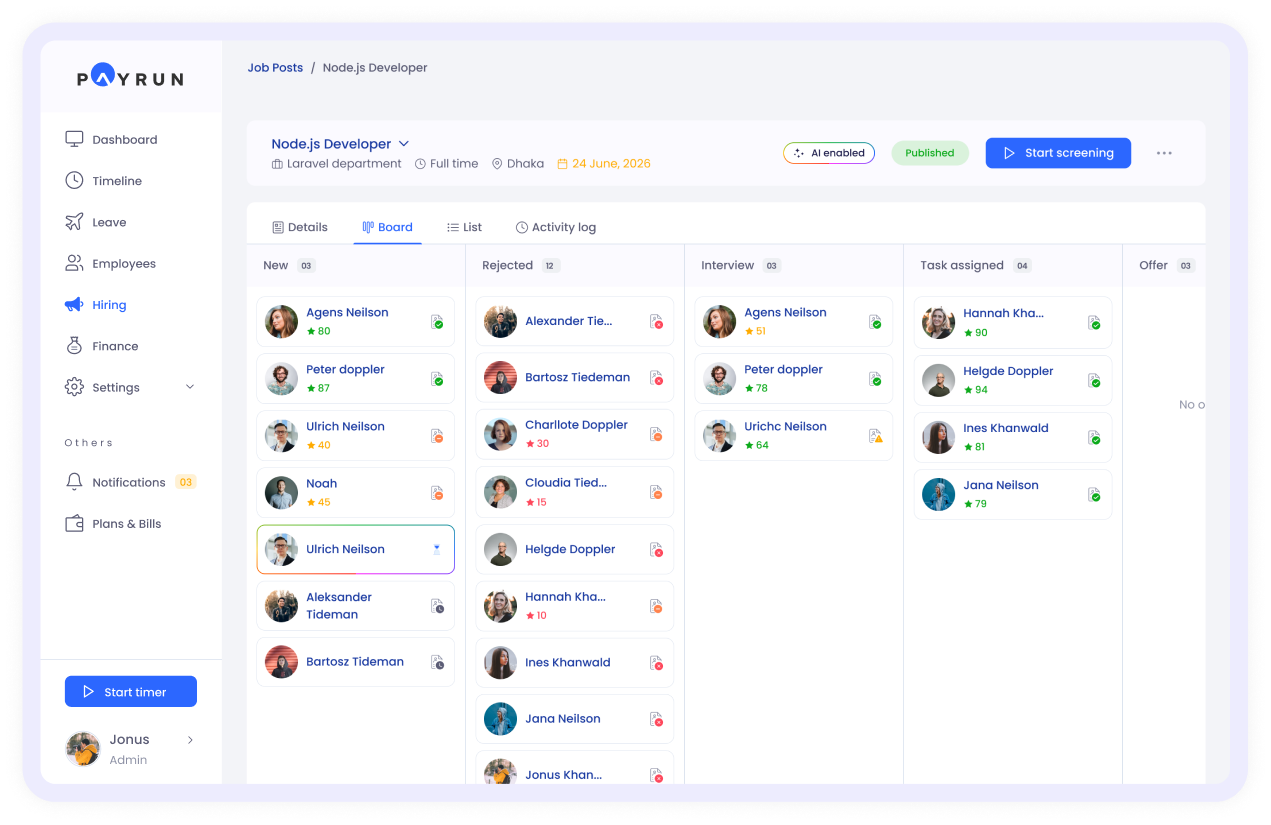
Task: Open Dashboard from the sidebar
Action: pyautogui.click(x=124, y=140)
